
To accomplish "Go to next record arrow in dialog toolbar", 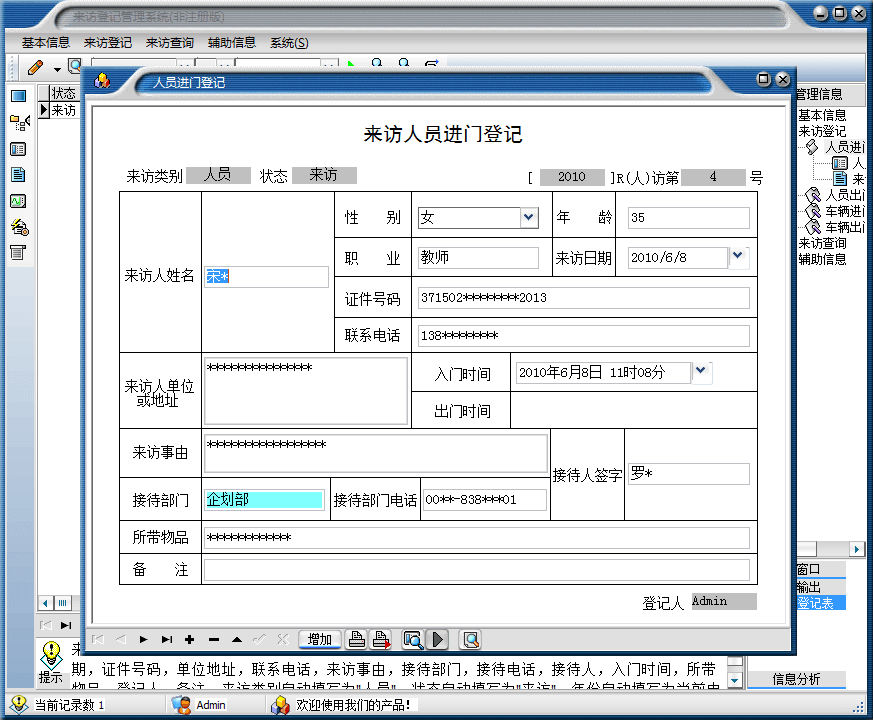I will pos(144,639).
